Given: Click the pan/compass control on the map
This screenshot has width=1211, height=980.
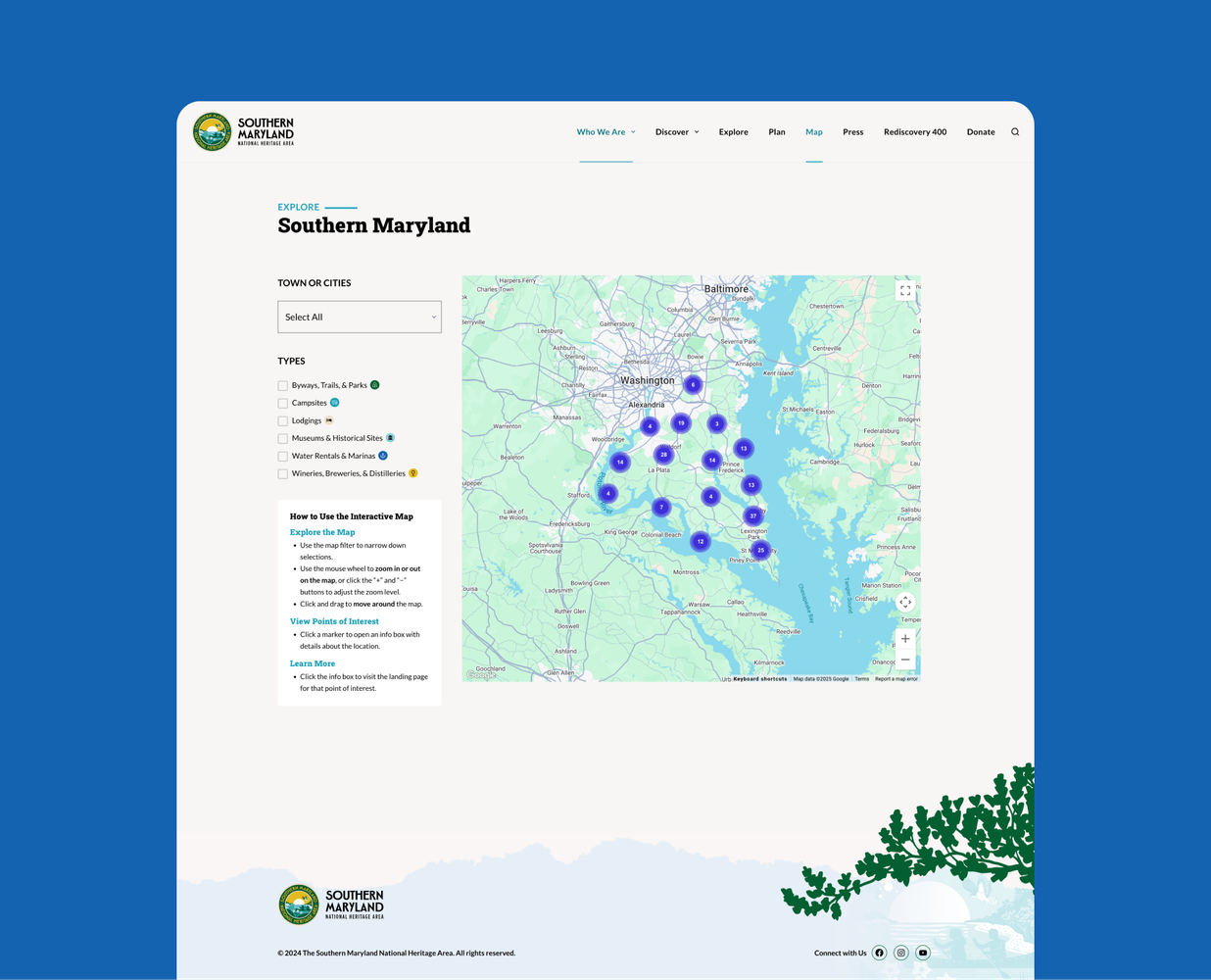Looking at the screenshot, I should coord(904,602).
